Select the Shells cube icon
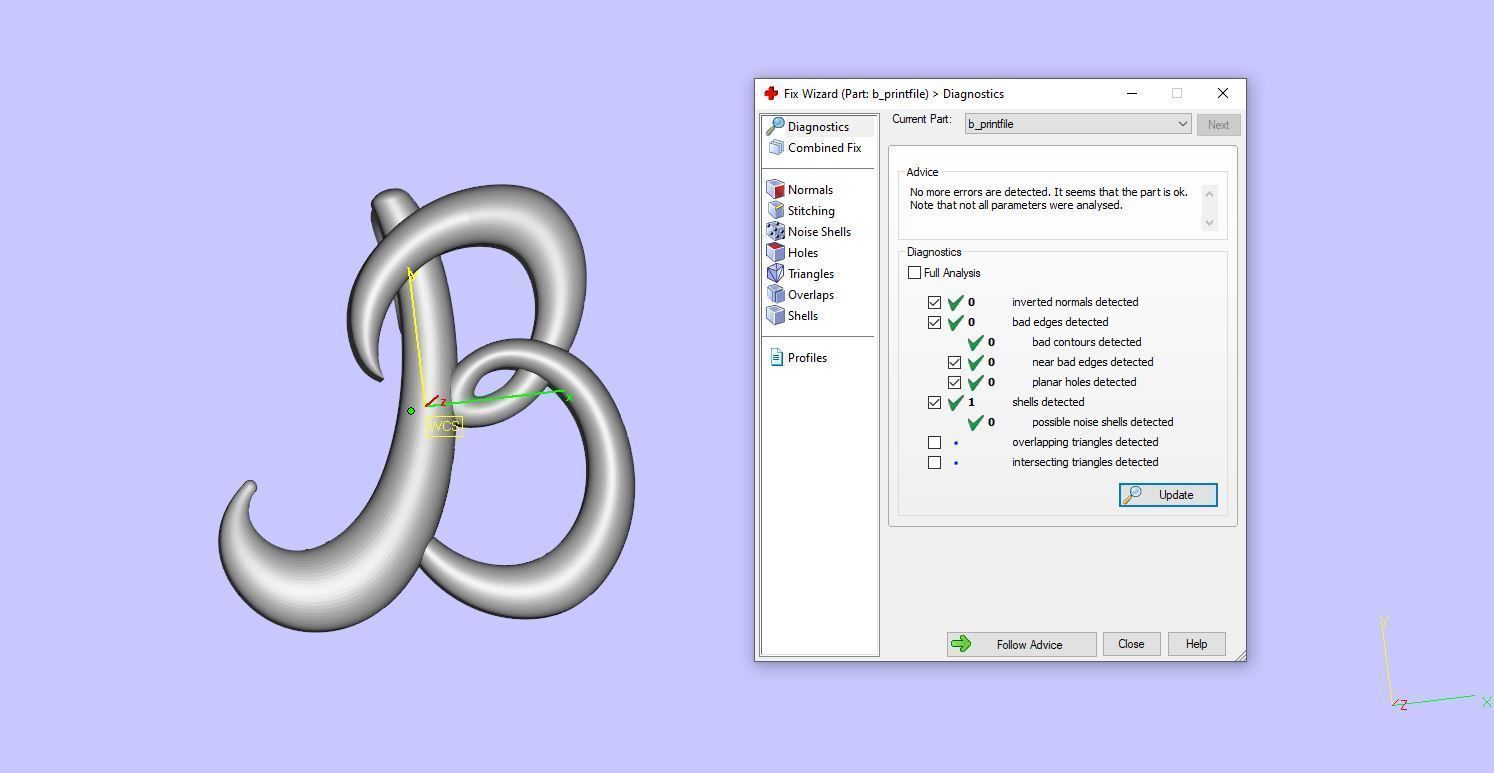The image size is (1494, 773). pyautogui.click(x=775, y=315)
